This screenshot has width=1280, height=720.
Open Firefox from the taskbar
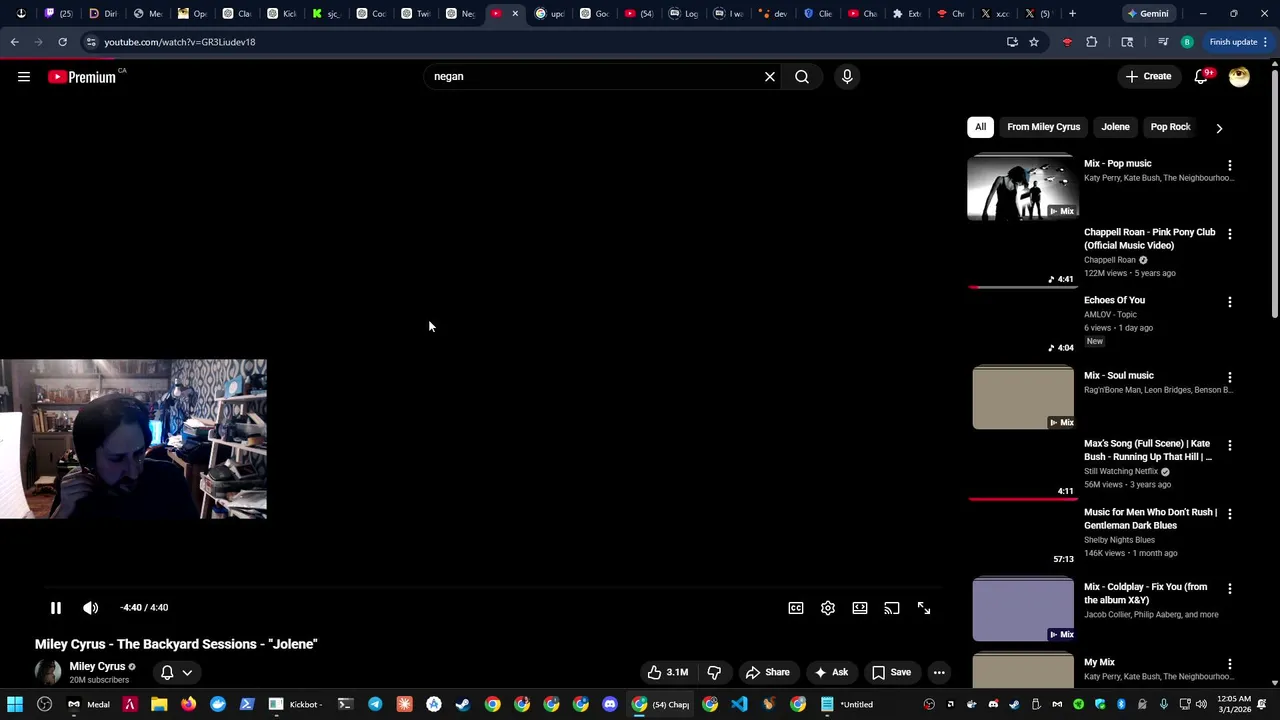[x=188, y=704]
